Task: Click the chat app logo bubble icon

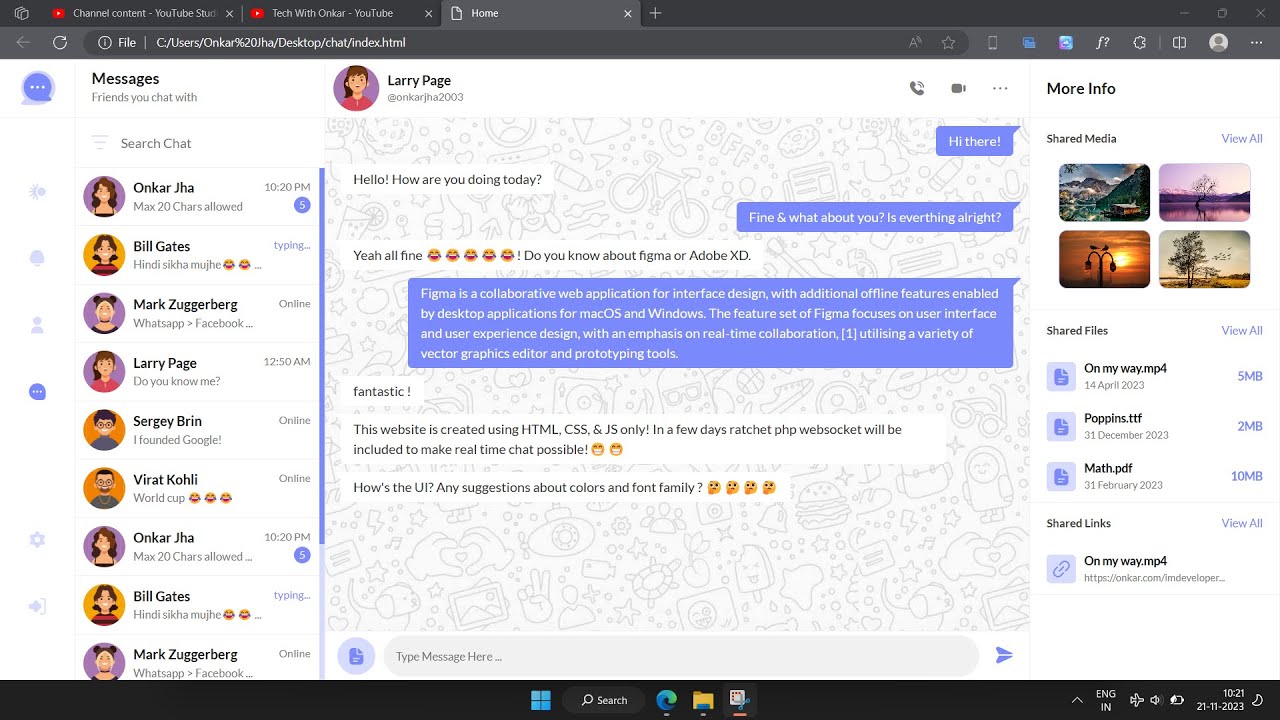Action: 37,88
